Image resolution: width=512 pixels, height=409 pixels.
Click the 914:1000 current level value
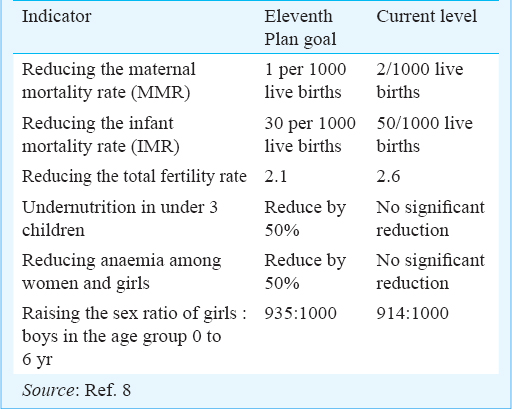point(412,313)
